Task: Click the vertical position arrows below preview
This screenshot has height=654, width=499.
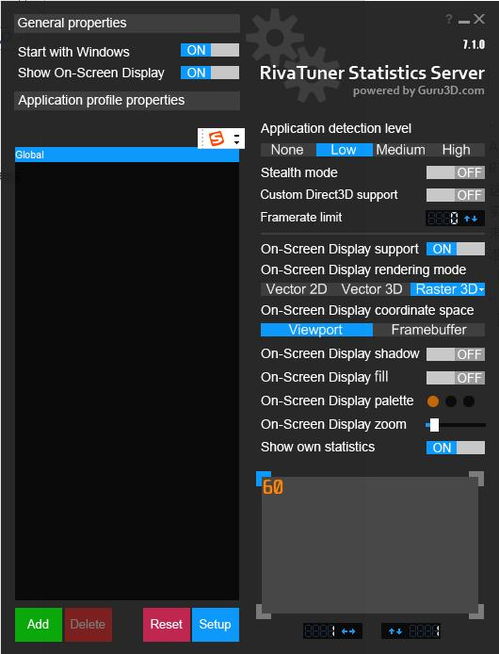Action: point(394,631)
